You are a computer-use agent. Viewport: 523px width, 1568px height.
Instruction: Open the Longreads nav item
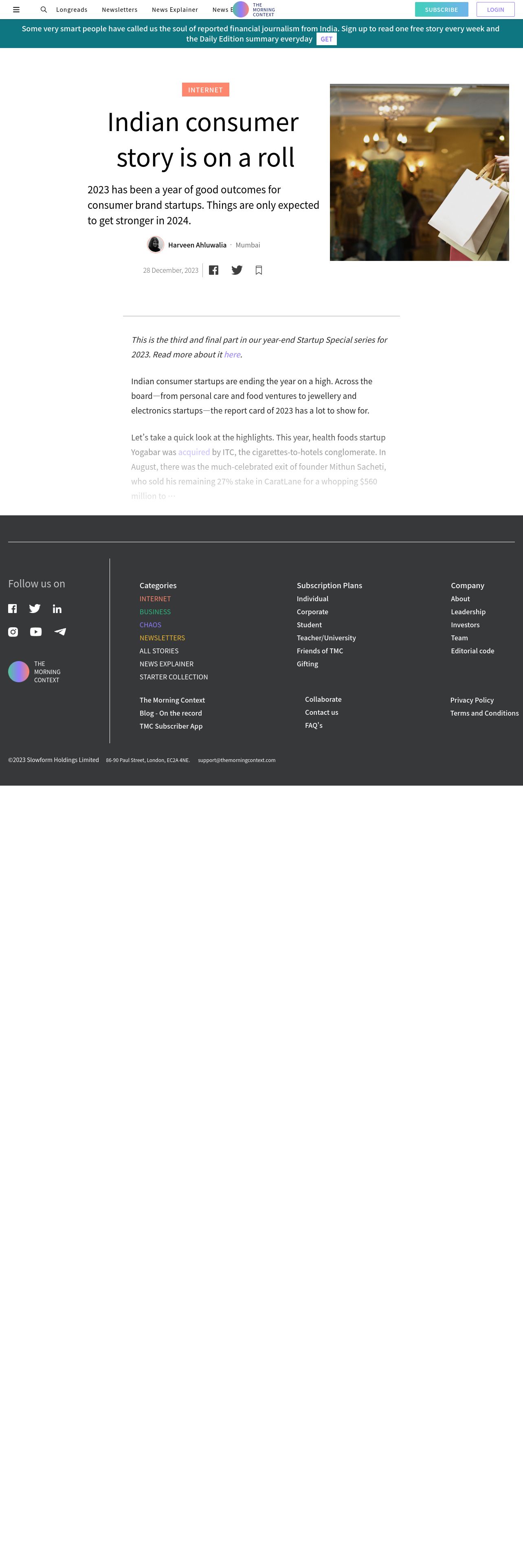(x=72, y=10)
